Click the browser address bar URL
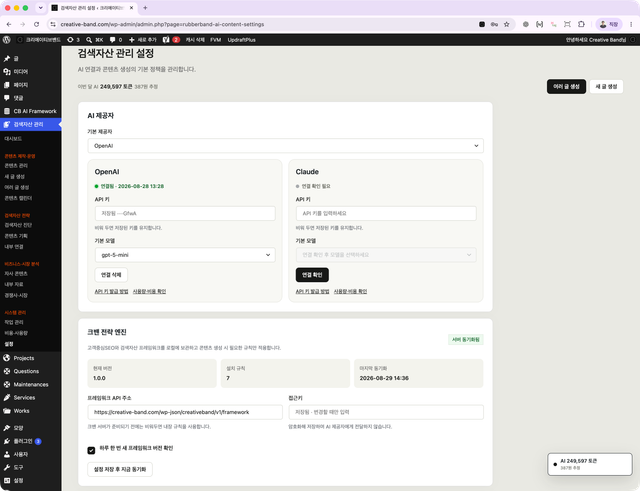 162,24
